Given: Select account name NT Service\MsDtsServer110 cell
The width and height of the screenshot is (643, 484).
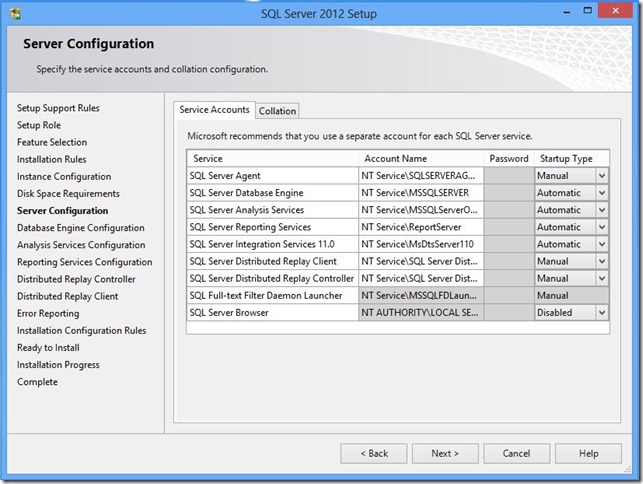Looking at the screenshot, I should coord(421,244).
